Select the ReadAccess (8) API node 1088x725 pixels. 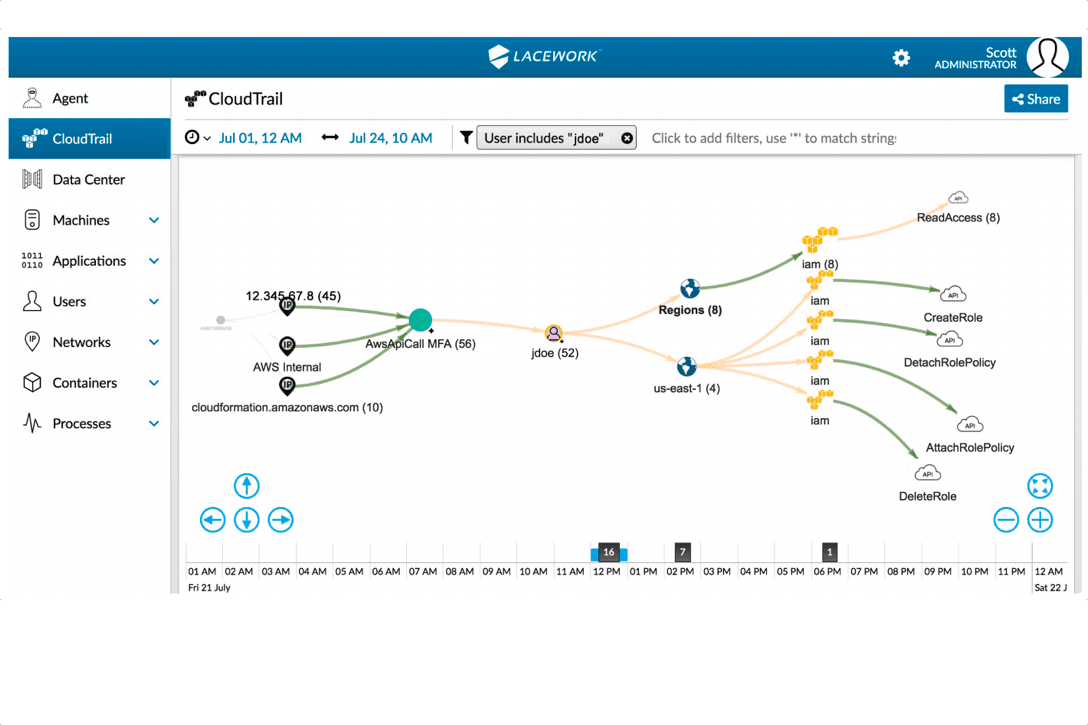click(958, 198)
